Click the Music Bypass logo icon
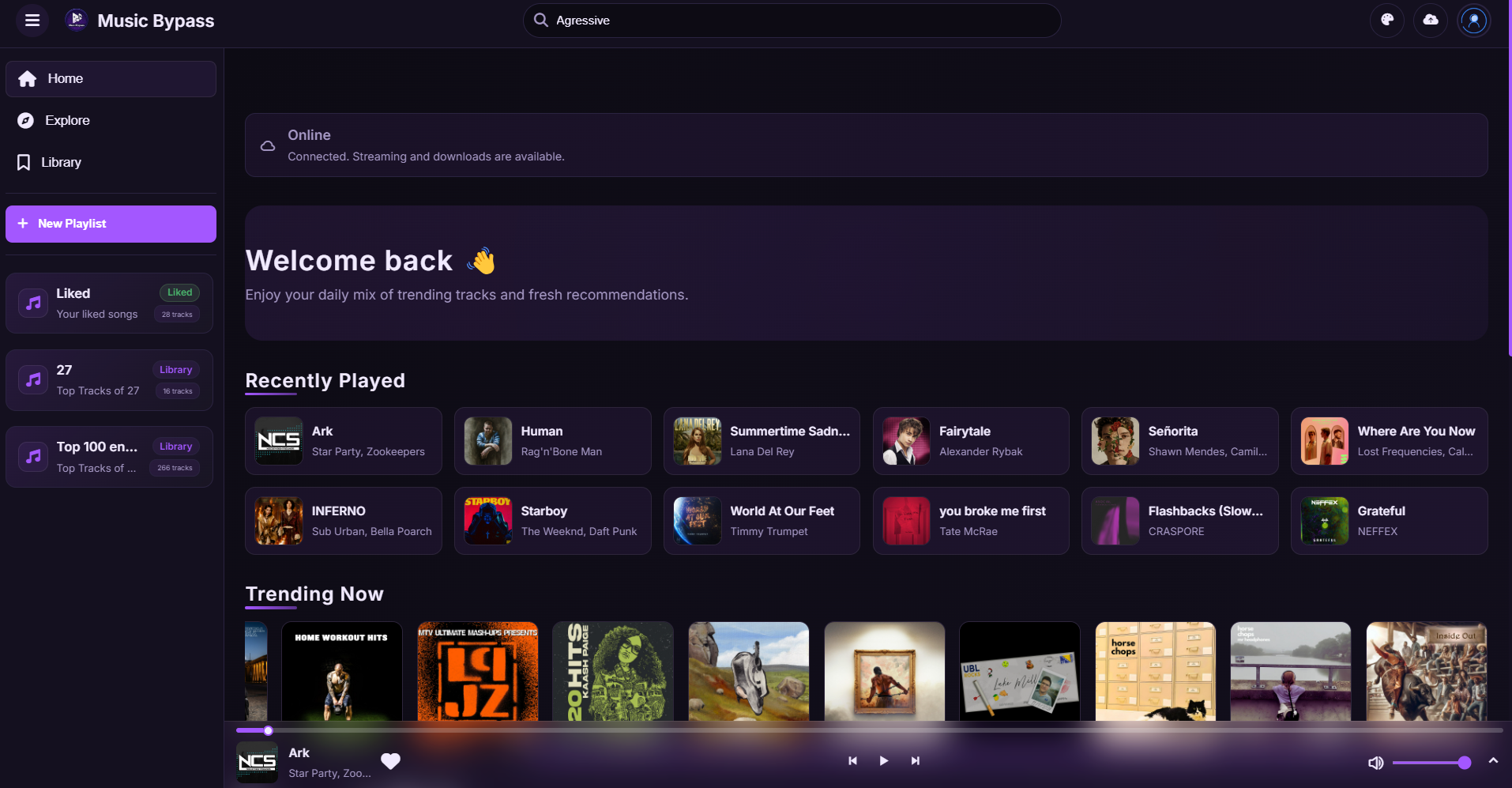Viewport: 1512px width, 788px height. pos(75,20)
